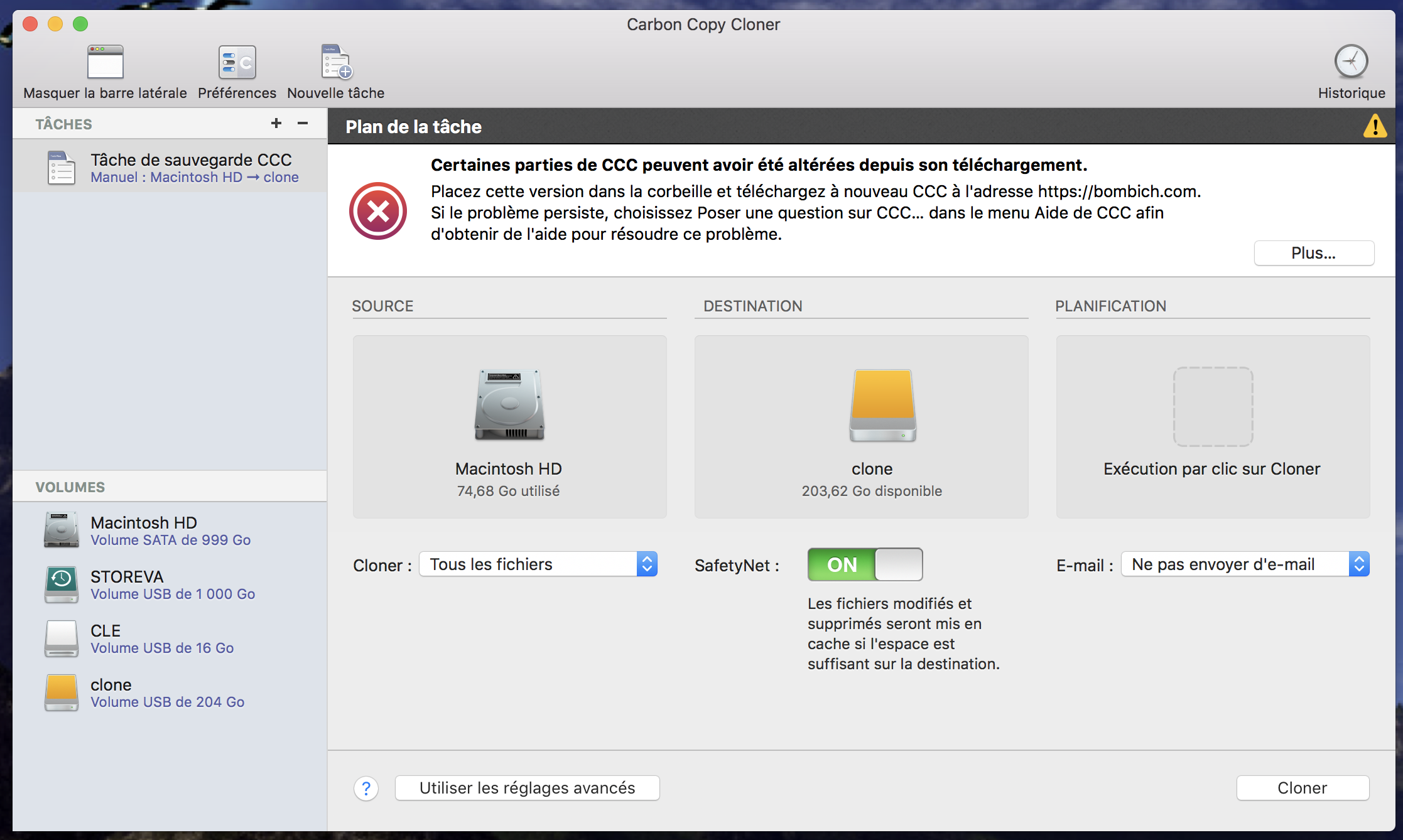Create a new task with Nouvelle tâche
This screenshot has height=840, width=1403.
(336, 62)
